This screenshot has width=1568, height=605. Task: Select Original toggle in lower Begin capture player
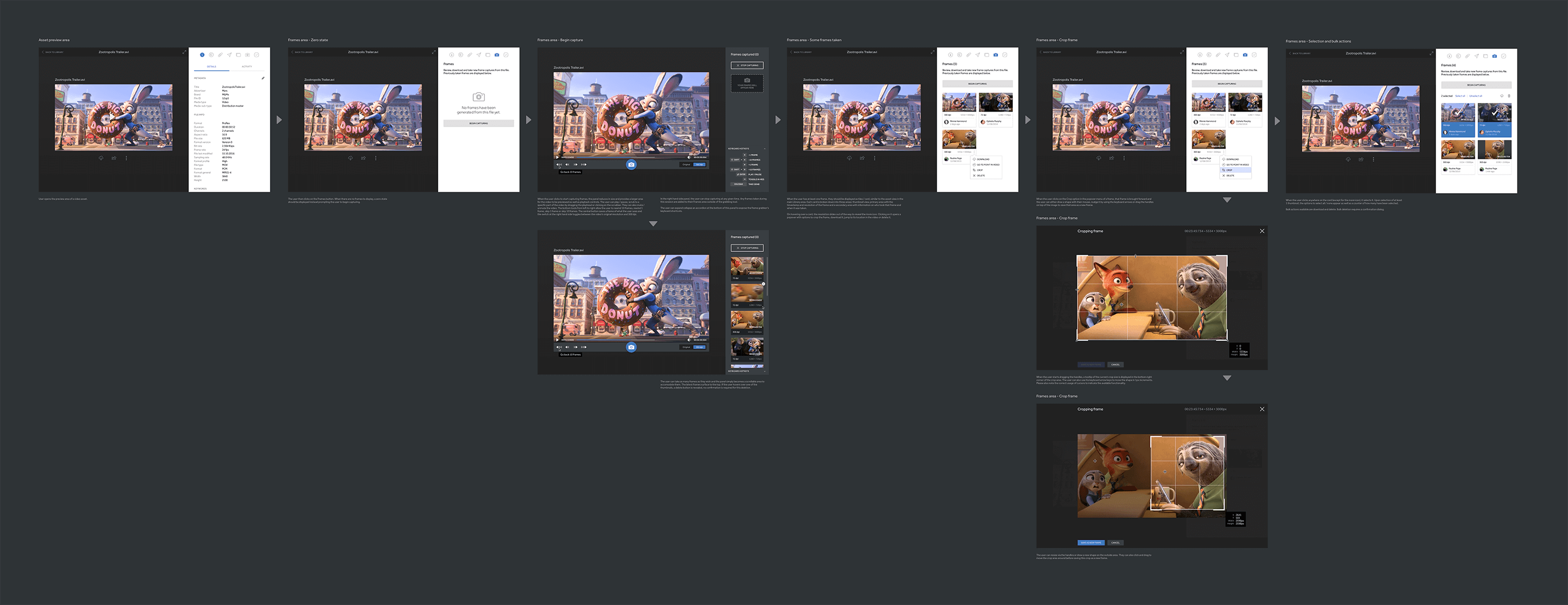click(687, 347)
